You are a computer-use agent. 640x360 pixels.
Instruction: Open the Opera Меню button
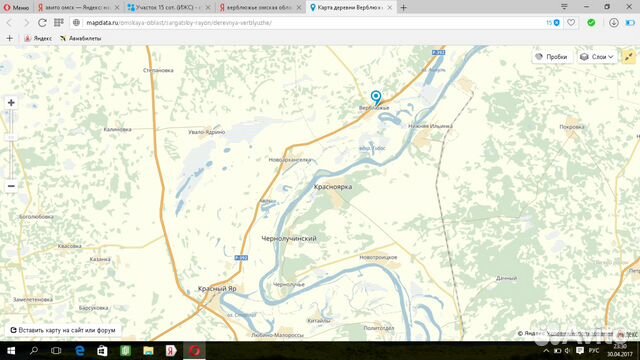(x=16, y=7)
